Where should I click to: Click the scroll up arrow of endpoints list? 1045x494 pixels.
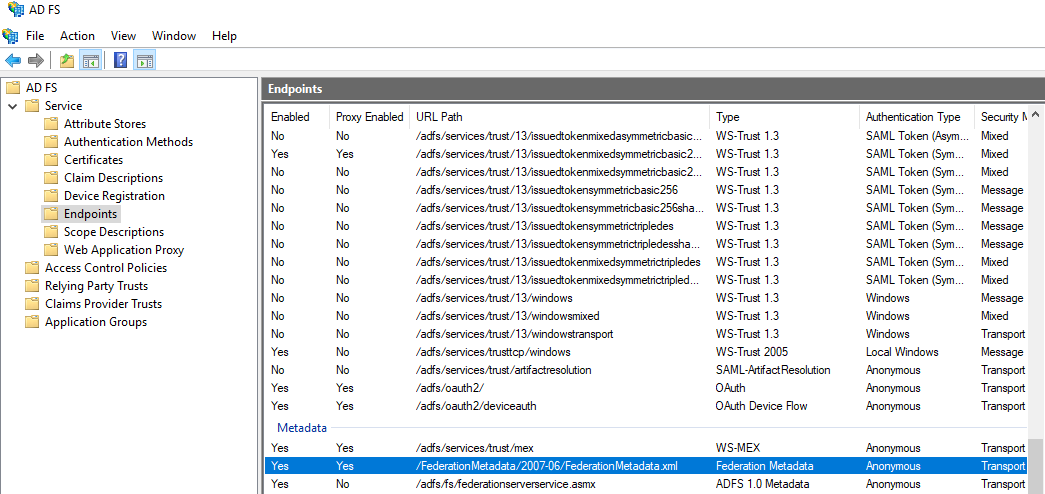(1034, 115)
